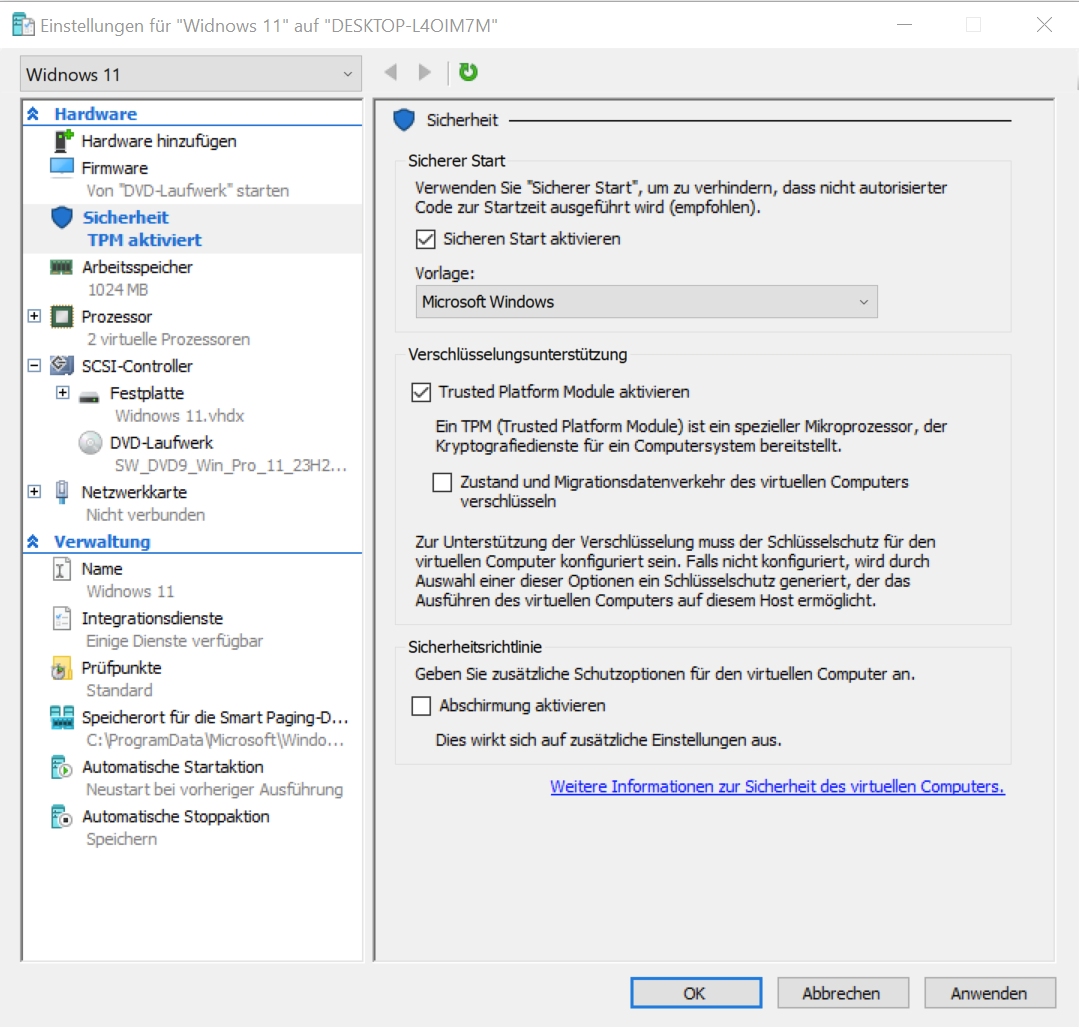Open the Vorlage Microsoft Windows dropdown
The height and width of the screenshot is (1027, 1079).
[646, 301]
